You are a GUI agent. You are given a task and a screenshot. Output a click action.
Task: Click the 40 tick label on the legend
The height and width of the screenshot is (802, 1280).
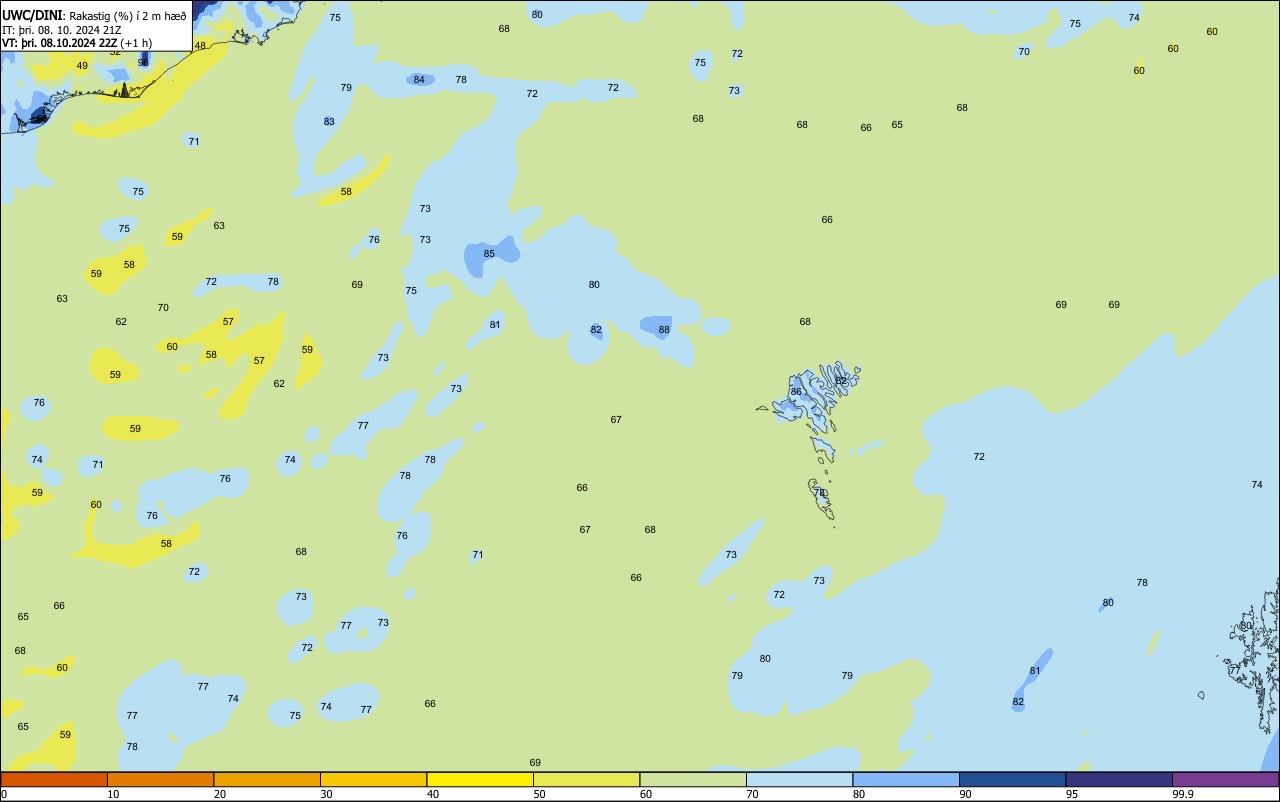point(433,794)
